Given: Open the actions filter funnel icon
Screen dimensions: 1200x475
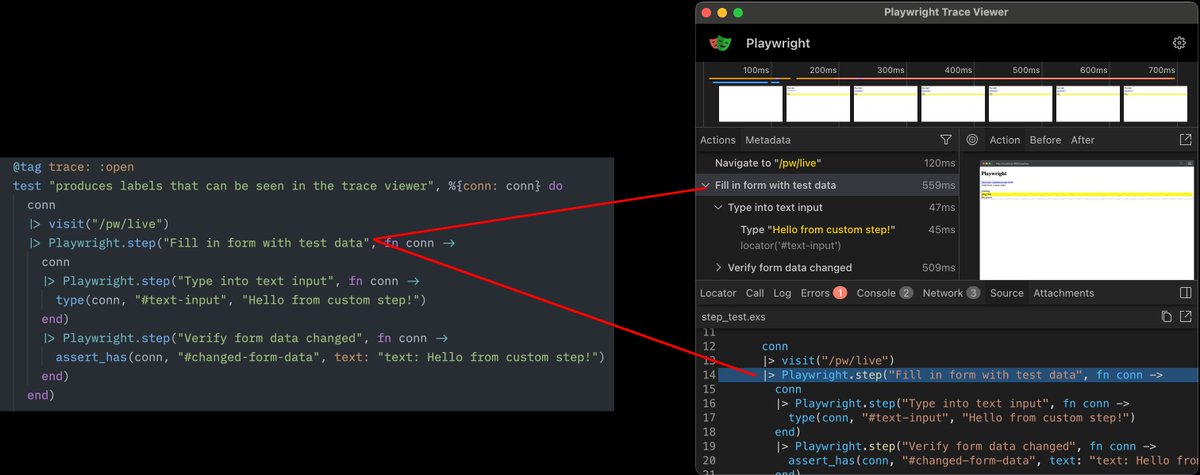Looking at the screenshot, I should coord(946,140).
